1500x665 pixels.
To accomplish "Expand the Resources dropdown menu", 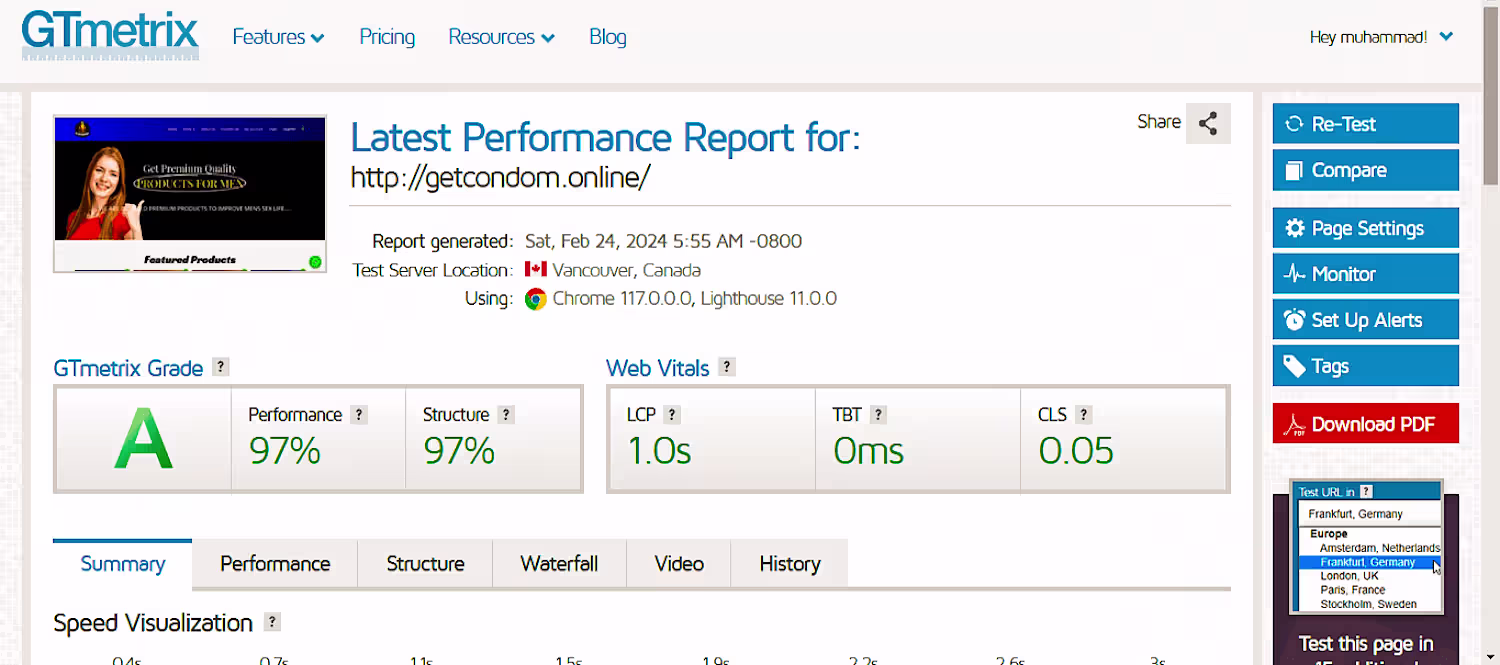I will (x=501, y=37).
